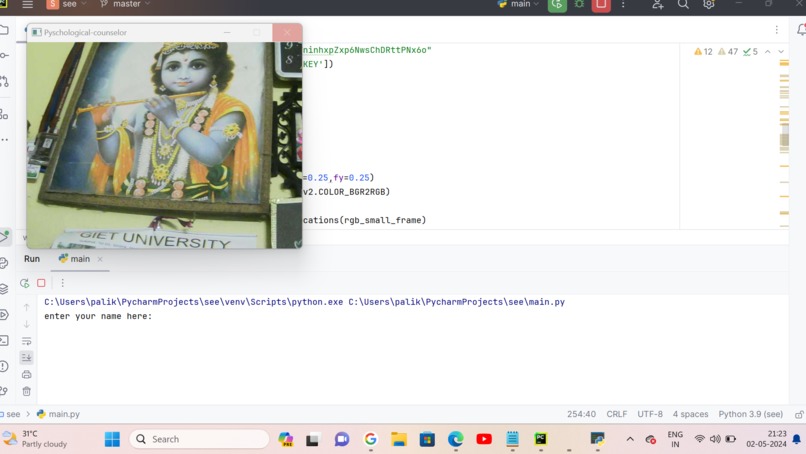Screen dimensions: 806x454
Task: Open the main run configuration dropdown
Action: tap(518, 4)
